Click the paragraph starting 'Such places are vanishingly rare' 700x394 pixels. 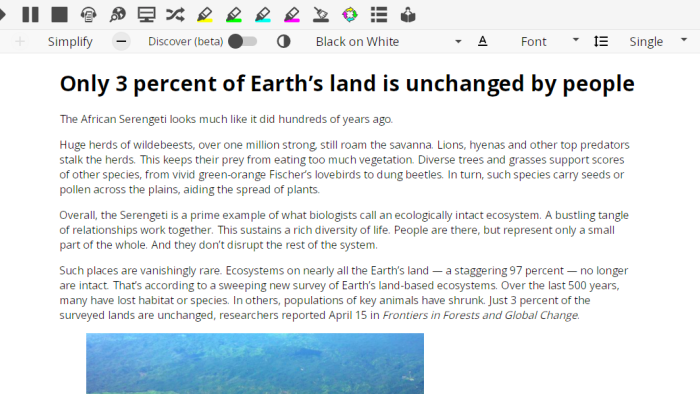pos(344,293)
